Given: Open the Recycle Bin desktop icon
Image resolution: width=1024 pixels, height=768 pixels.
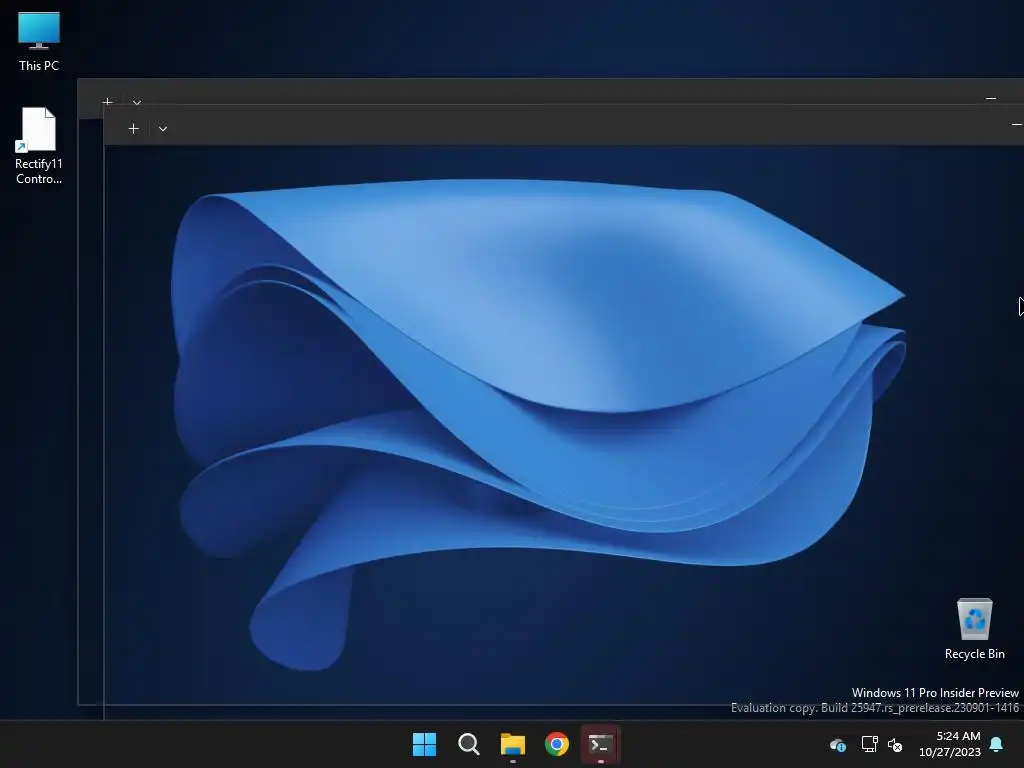Looking at the screenshot, I should click(974, 629).
